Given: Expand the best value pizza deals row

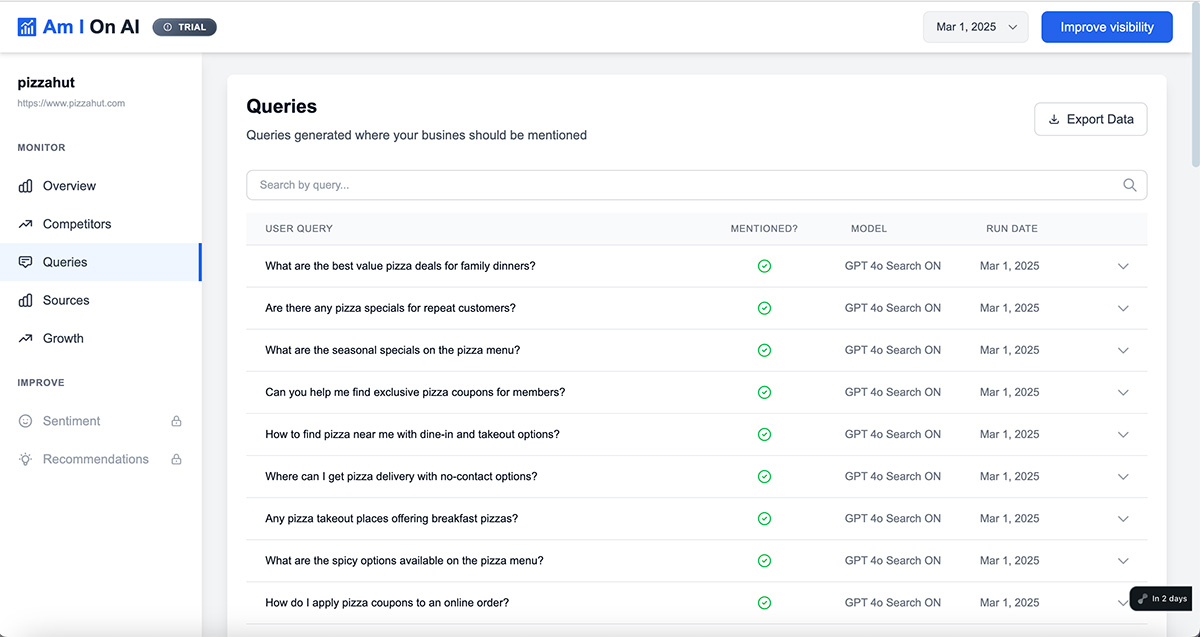Looking at the screenshot, I should pyautogui.click(x=1123, y=266).
